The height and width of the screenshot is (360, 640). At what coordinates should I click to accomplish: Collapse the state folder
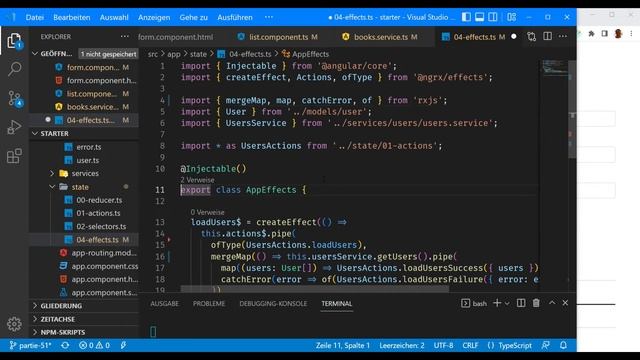81,187
